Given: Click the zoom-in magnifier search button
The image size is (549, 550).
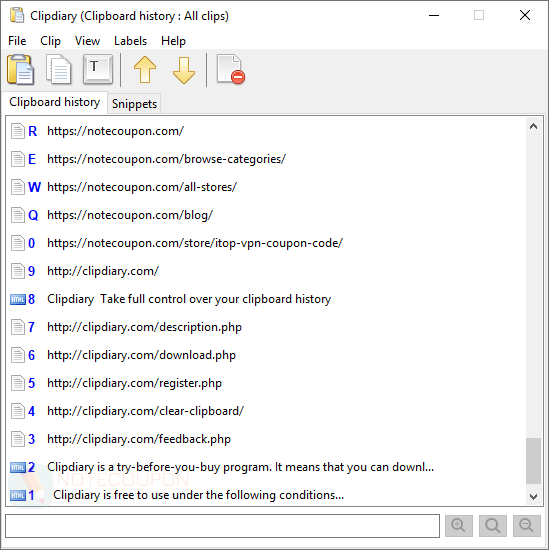Looking at the screenshot, I should (459, 525).
